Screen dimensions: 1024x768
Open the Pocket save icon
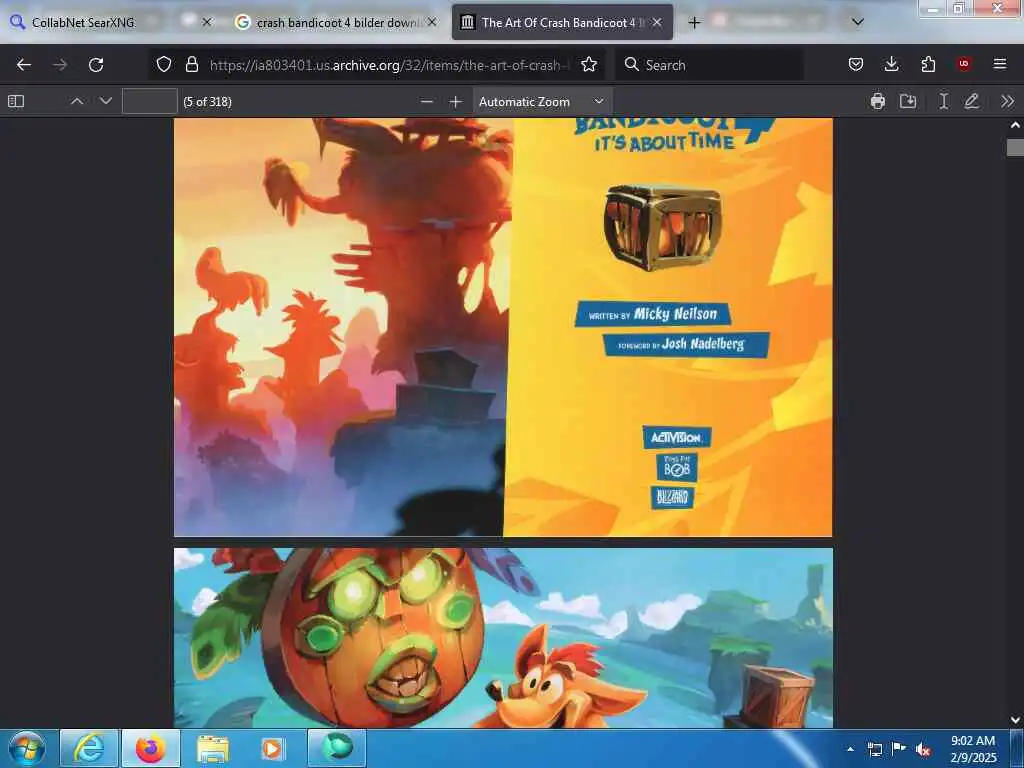pyautogui.click(x=856, y=64)
